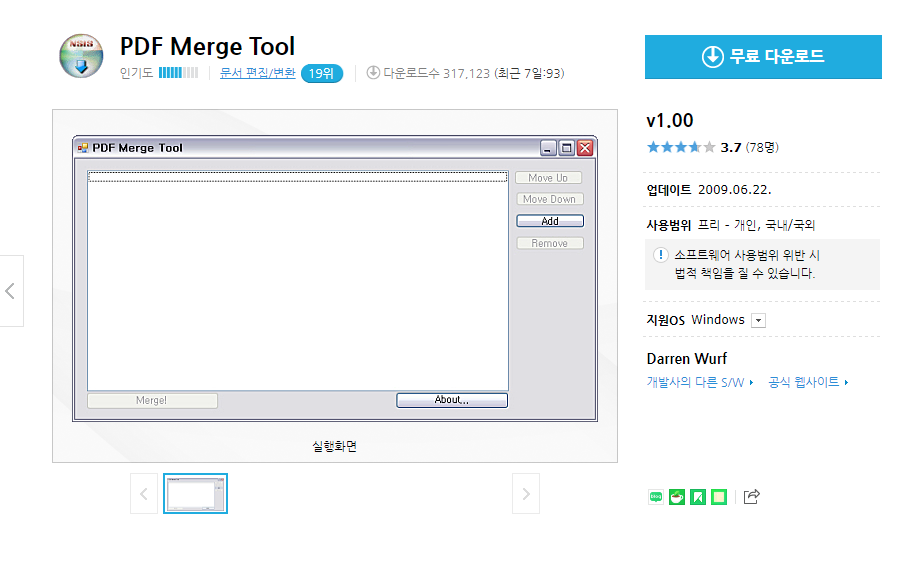Screen dimensions: 909x565
Task: Share via Naver Band icon
Action: (698, 497)
